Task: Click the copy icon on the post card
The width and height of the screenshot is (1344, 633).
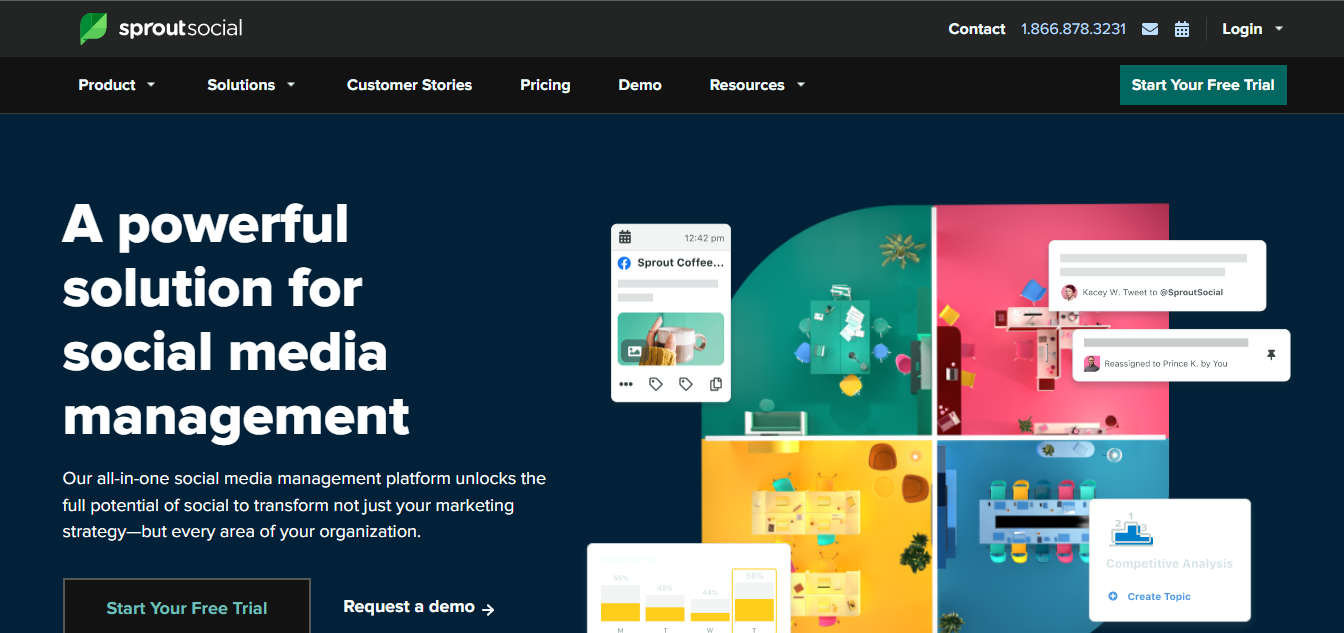Action: pyautogui.click(x=715, y=384)
